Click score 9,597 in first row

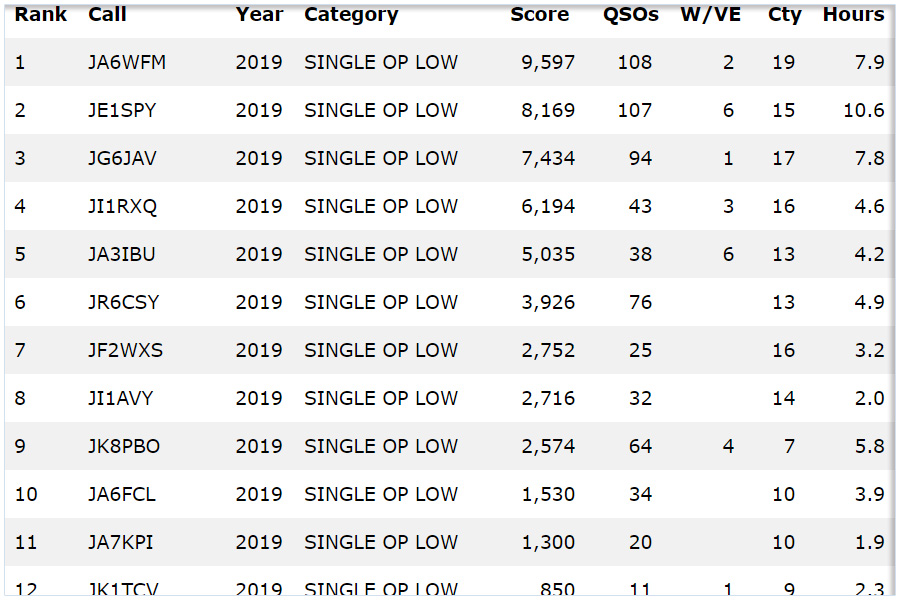[x=548, y=62]
